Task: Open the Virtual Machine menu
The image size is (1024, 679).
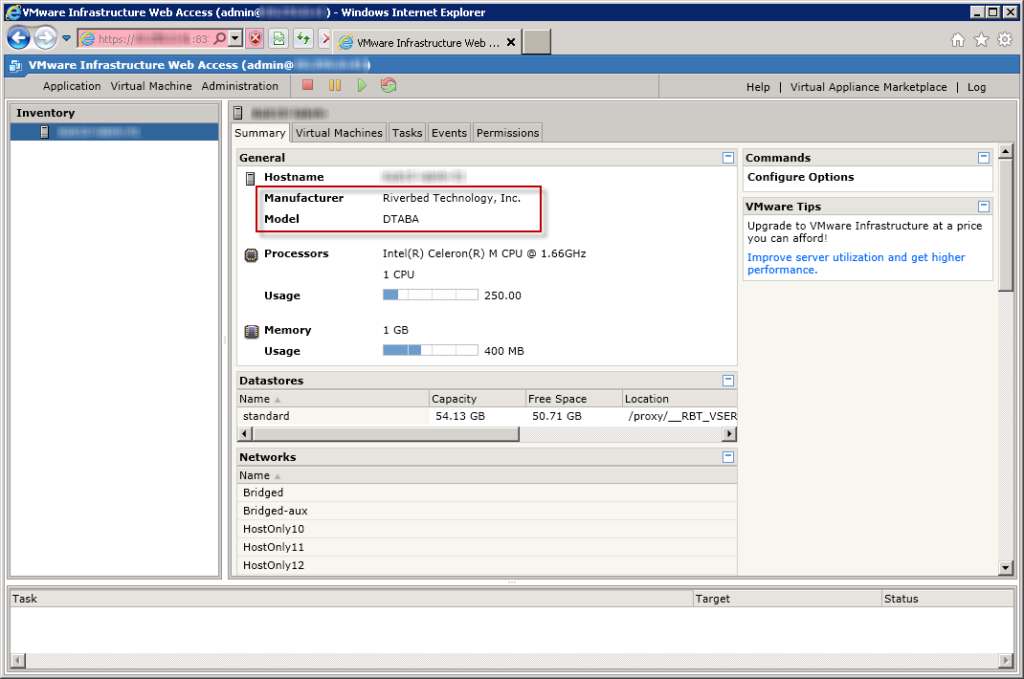Action: tap(151, 86)
